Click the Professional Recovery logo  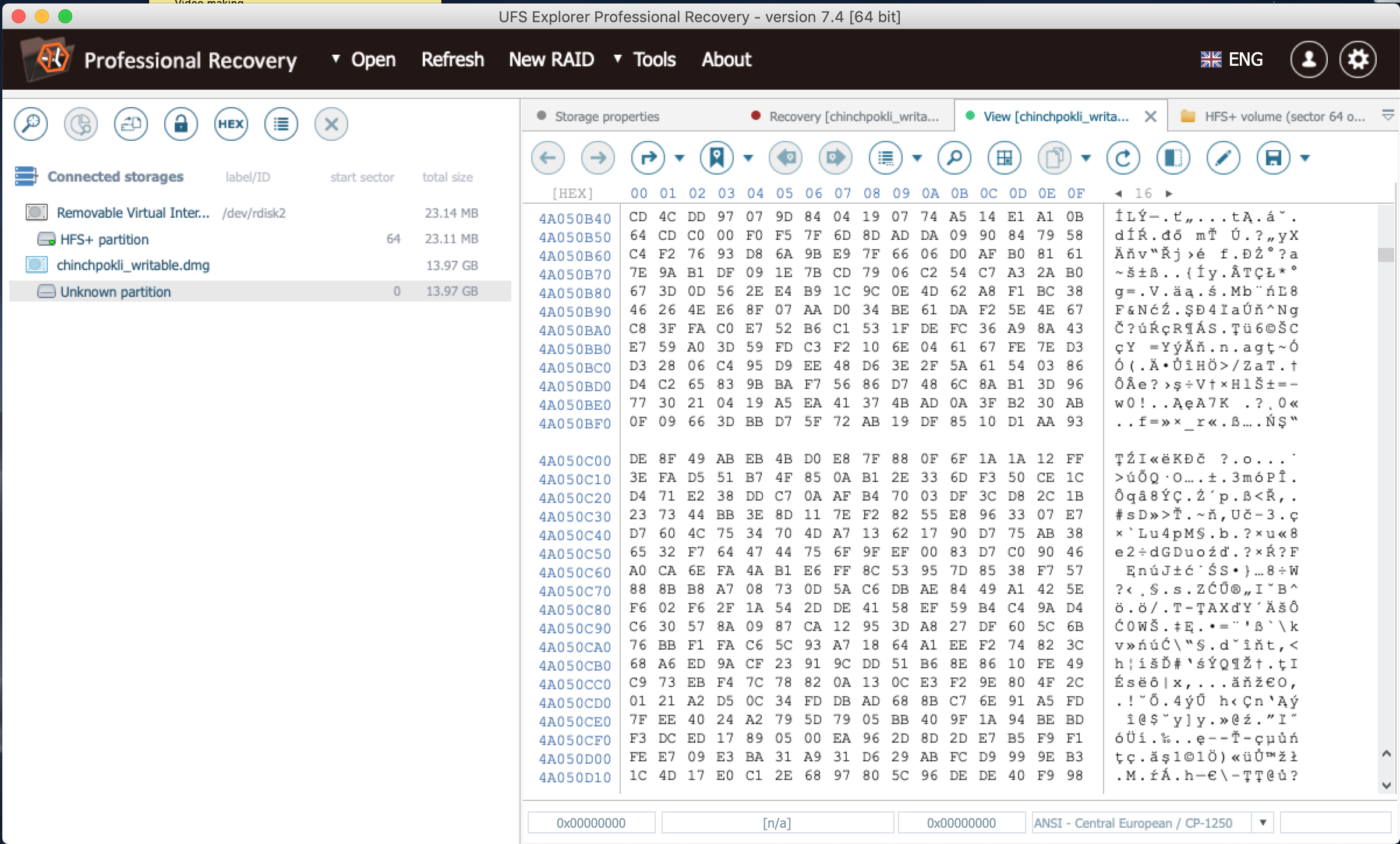point(158,61)
